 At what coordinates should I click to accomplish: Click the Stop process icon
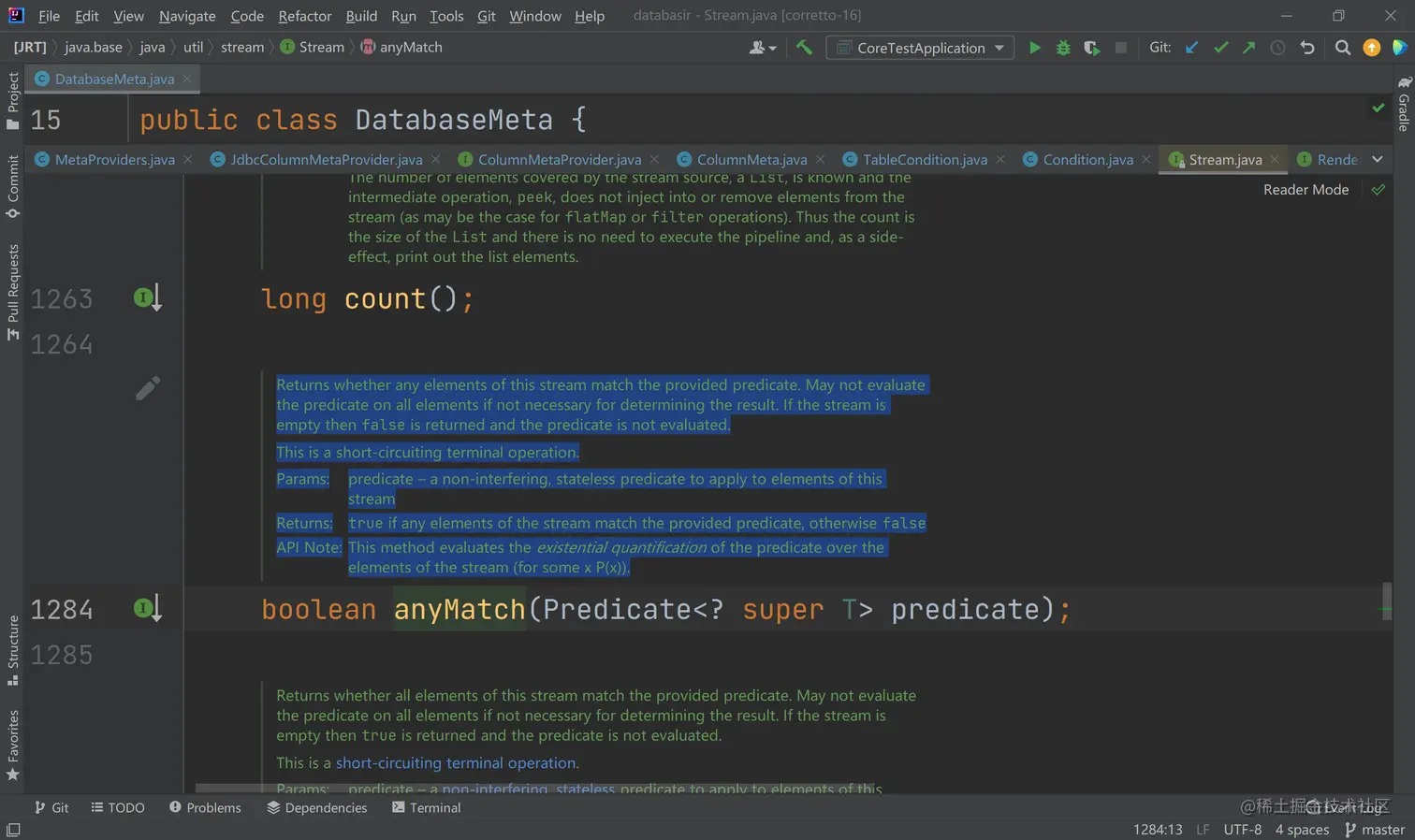1120,48
